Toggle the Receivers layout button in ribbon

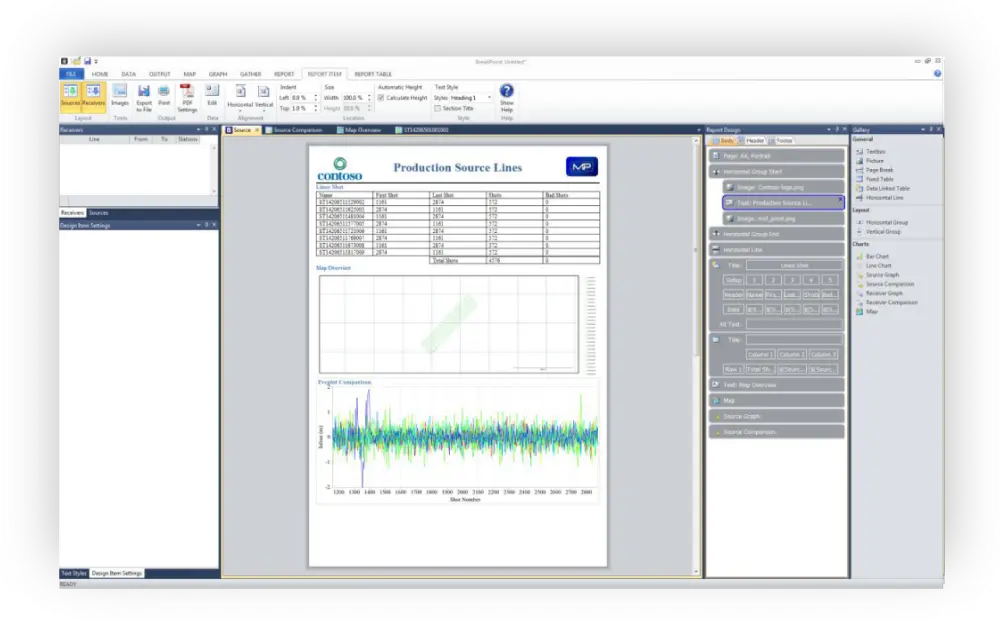[93, 97]
